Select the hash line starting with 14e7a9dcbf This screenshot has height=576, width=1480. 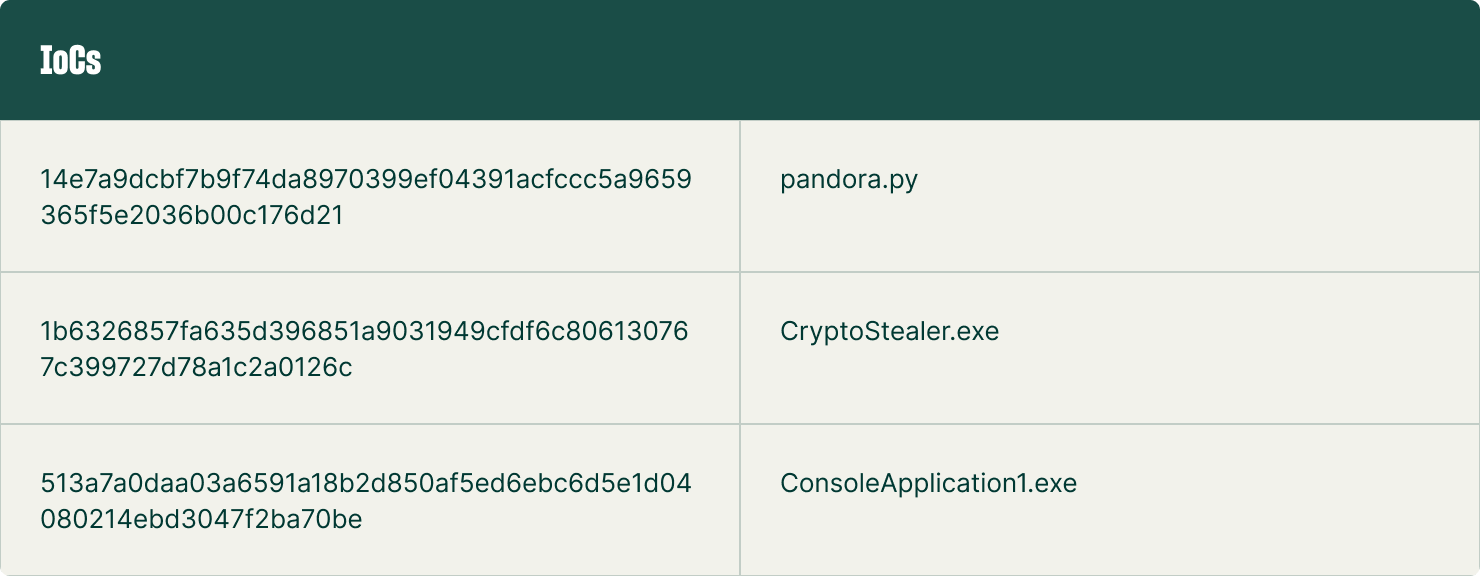365,180
